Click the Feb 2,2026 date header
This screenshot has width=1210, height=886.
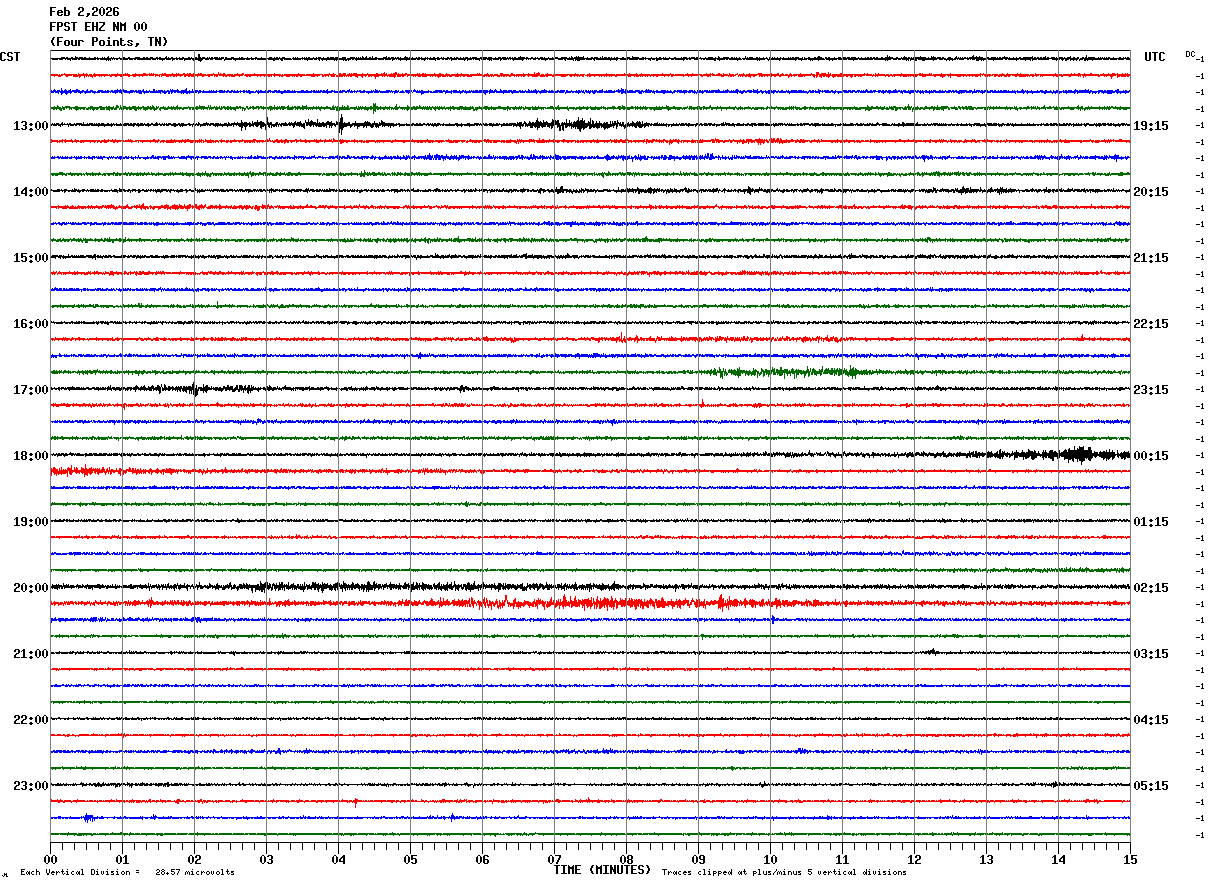click(84, 12)
